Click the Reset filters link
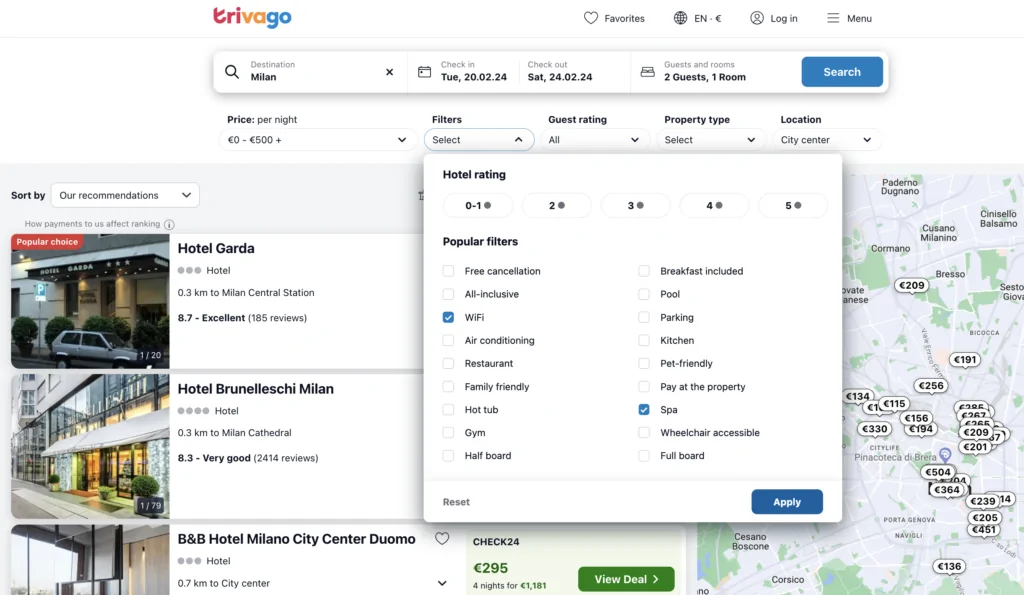Screen dimensions: 1024x595 [x=456, y=502]
